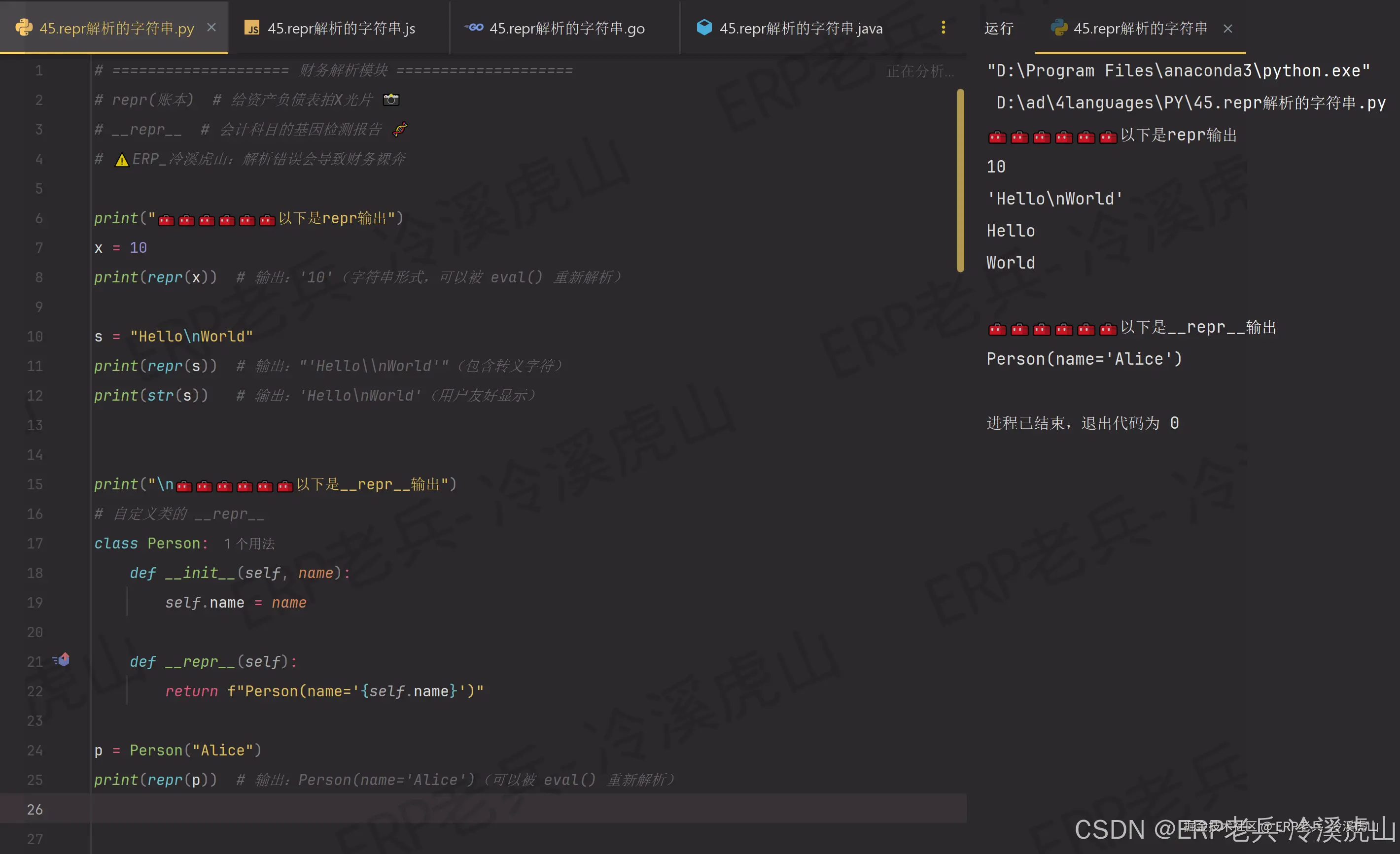Screen dimensions: 1400x854
Task: Click the Java icon on the .java tab
Action: 704,27
